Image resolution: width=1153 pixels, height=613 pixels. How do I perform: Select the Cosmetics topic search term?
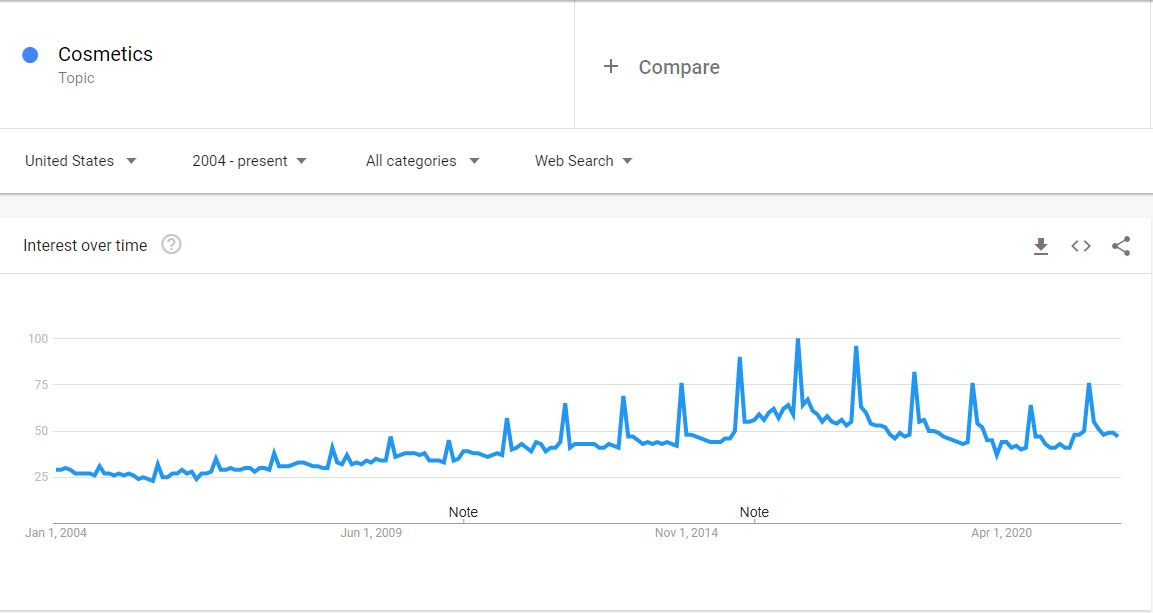click(x=105, y=54)
